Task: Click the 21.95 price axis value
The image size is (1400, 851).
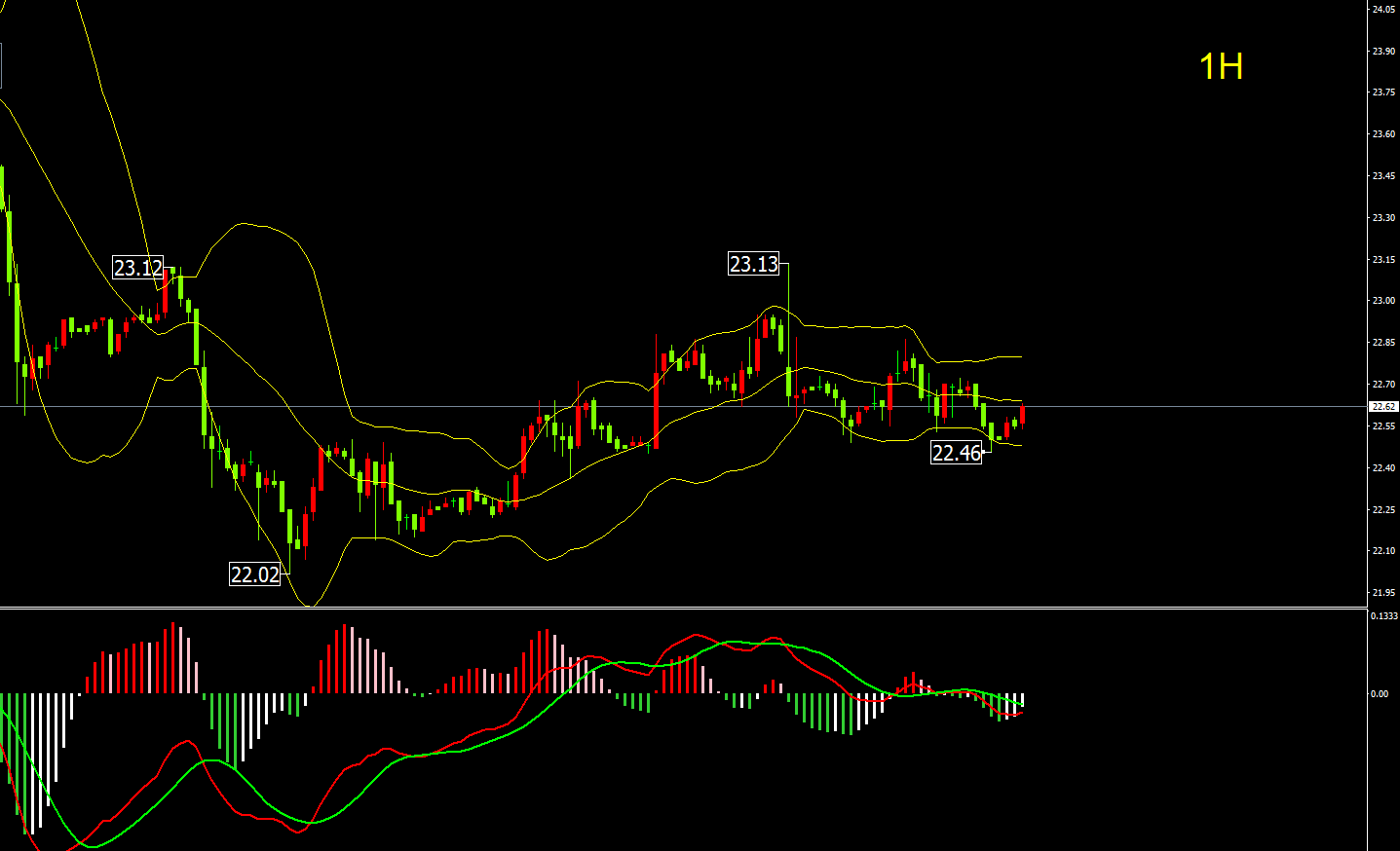Action: click(x=1383, y=593)
